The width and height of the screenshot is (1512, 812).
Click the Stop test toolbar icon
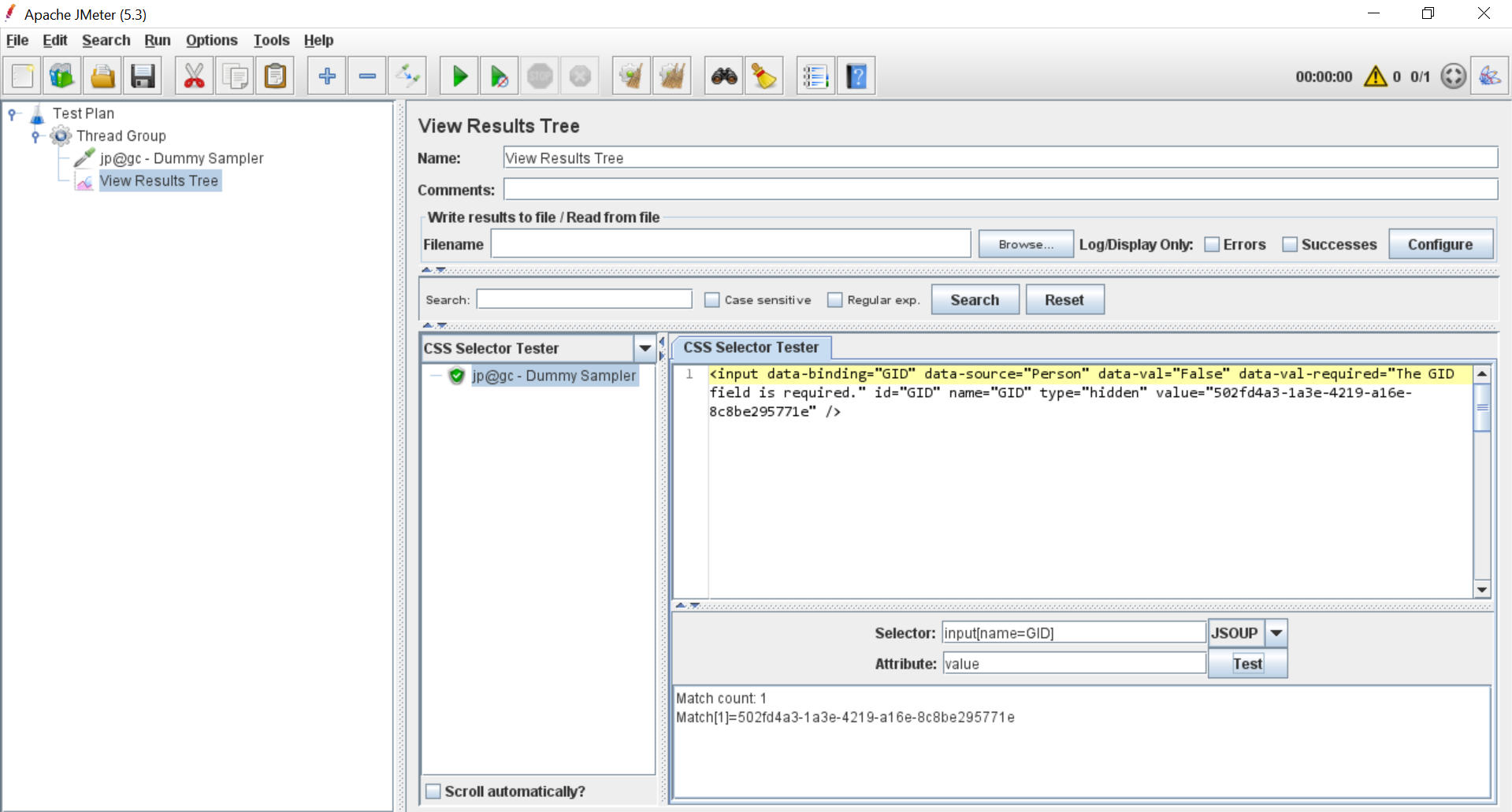click(x=540, y=76)
